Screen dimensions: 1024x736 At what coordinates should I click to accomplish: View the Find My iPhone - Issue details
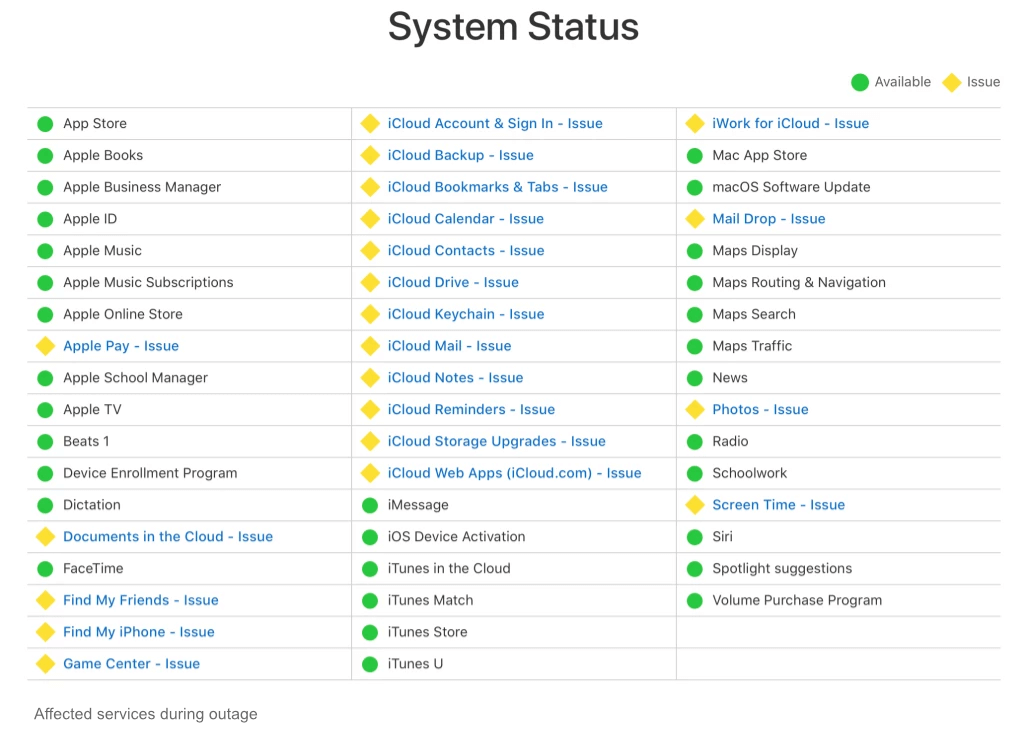[138, 632]
